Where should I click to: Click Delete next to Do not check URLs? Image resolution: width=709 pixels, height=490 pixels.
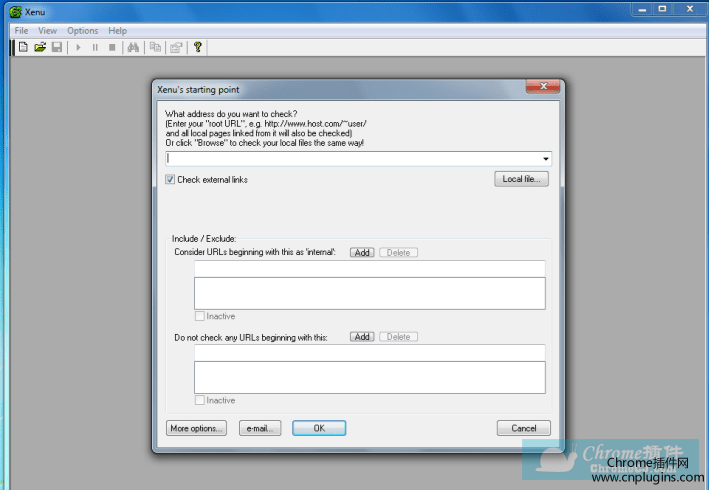[x=398, y=337]
